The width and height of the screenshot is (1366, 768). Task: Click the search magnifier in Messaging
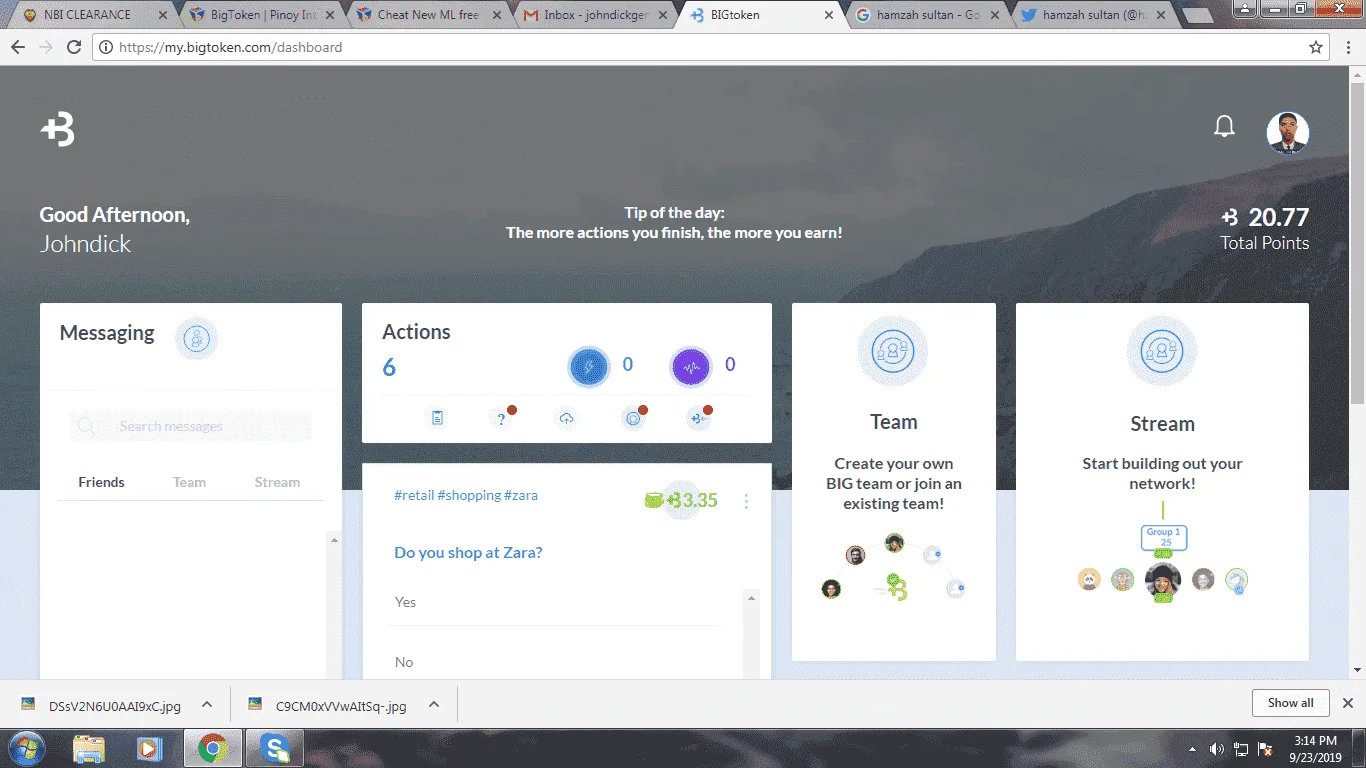(x=87, y=426)
